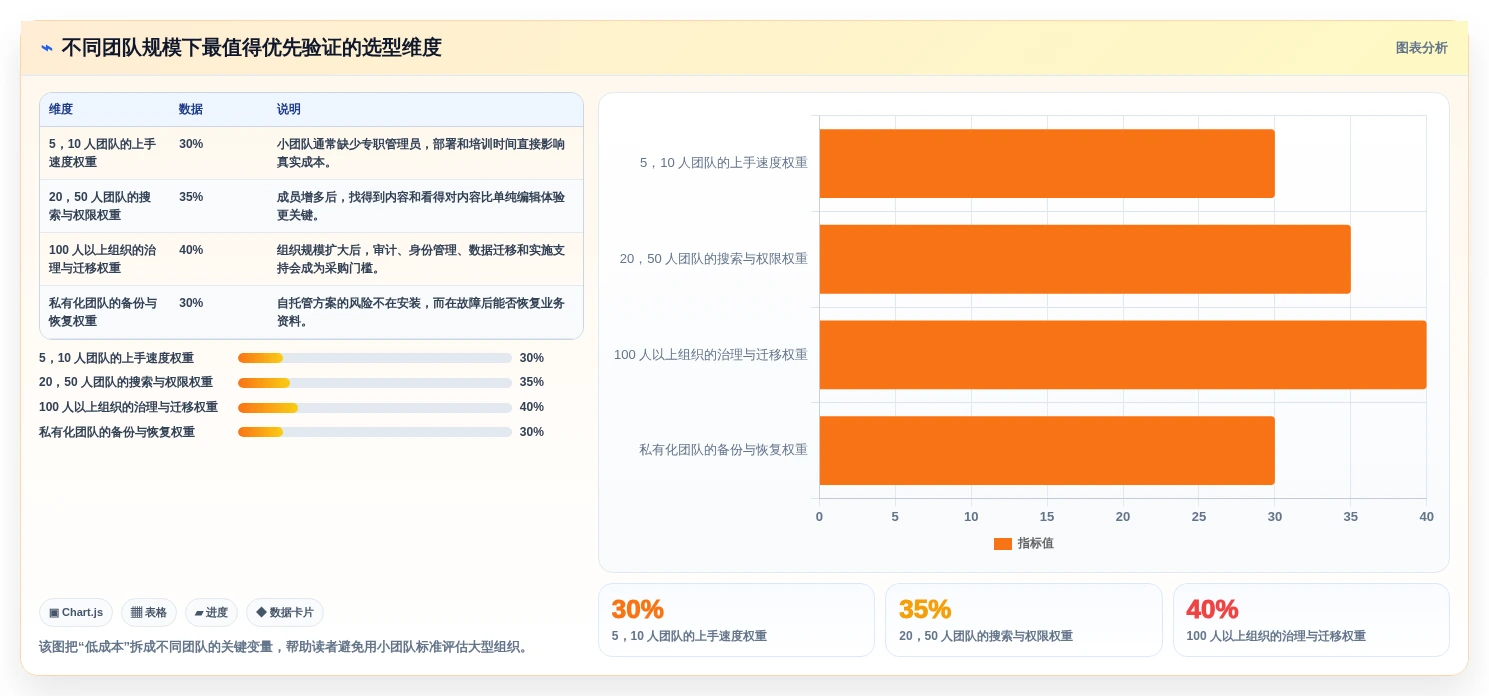Open the 35% data card

(x=1023, y=620)
